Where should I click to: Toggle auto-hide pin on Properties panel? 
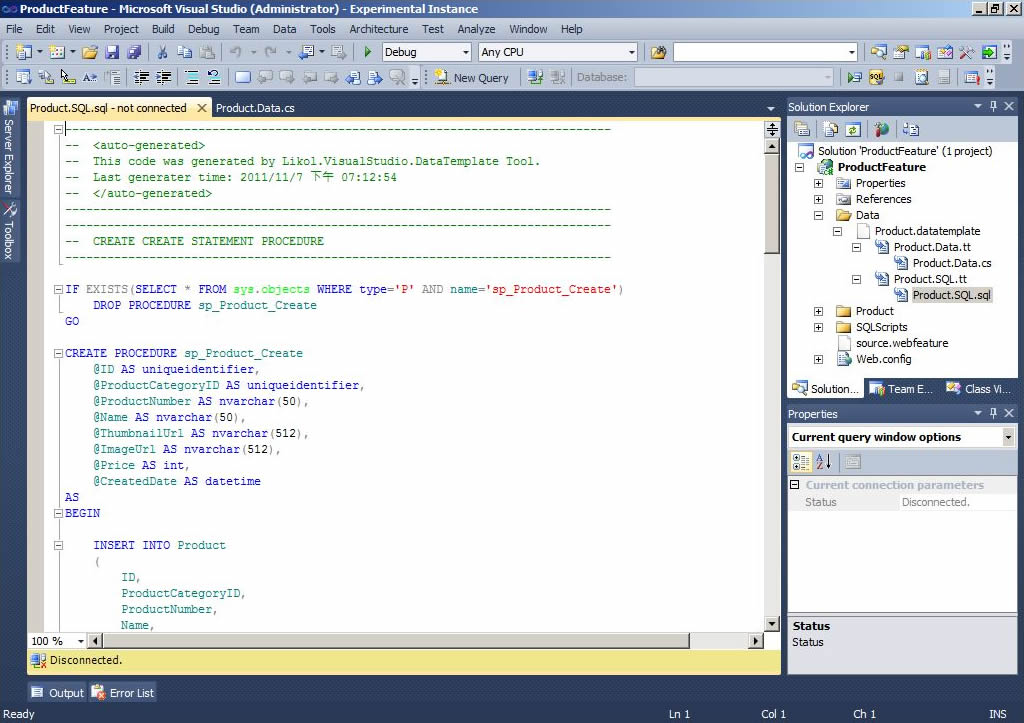pyautogui.click(x=993, y=413)
